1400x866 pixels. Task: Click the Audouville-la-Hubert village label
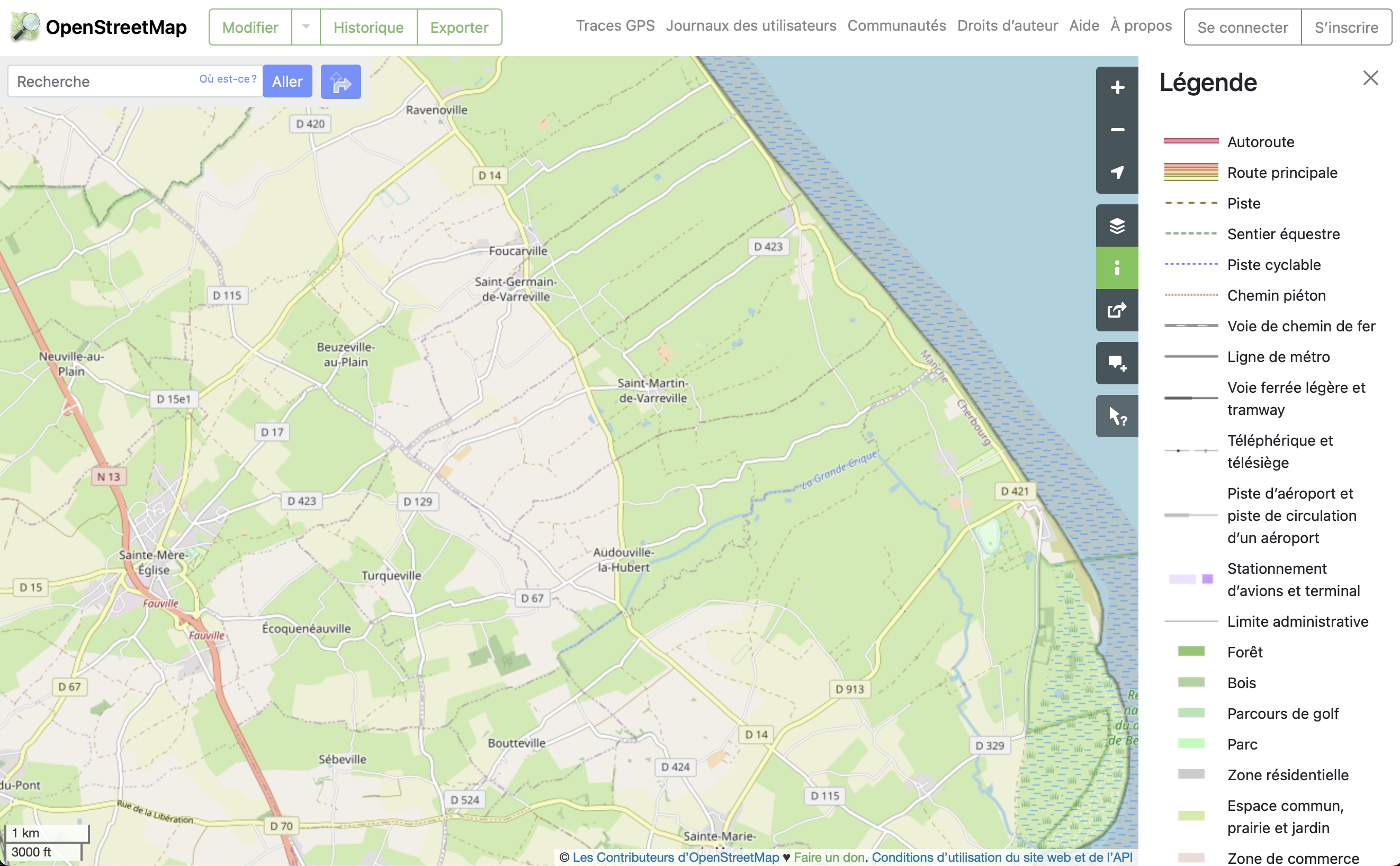pos(623,560)
